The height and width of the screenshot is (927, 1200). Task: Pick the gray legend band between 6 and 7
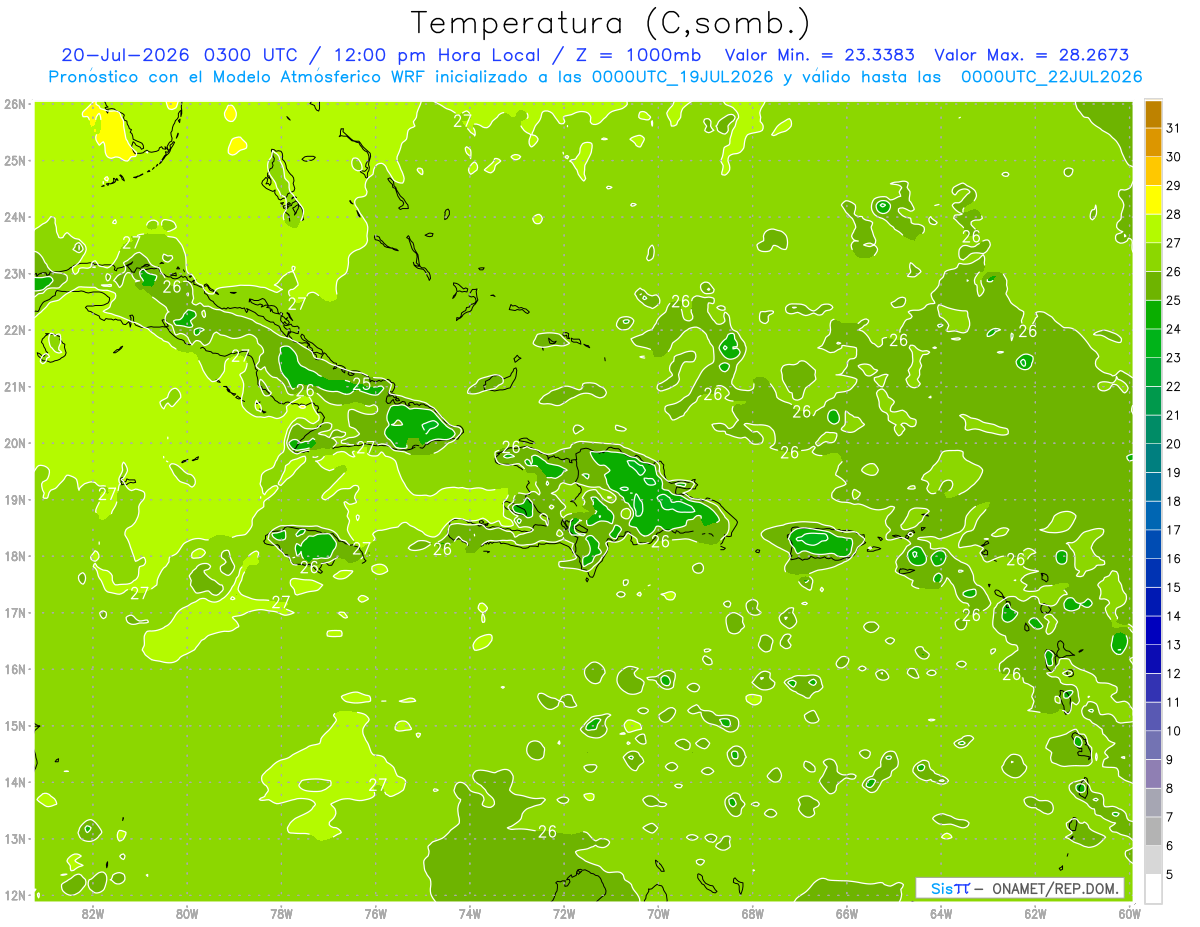coord(1153,831)
